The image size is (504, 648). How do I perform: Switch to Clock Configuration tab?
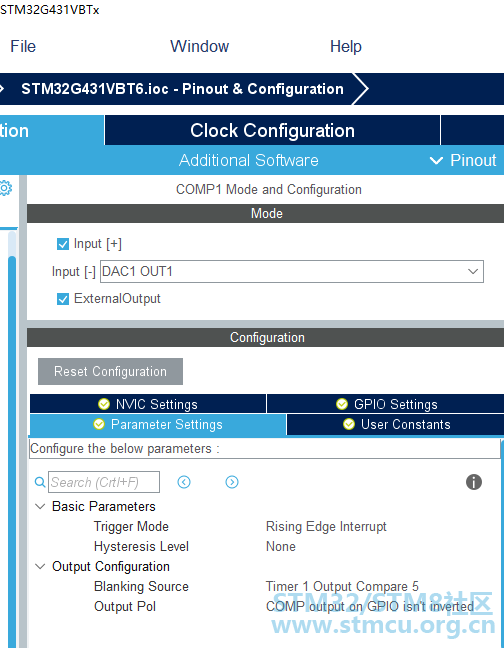click(272, 131)
